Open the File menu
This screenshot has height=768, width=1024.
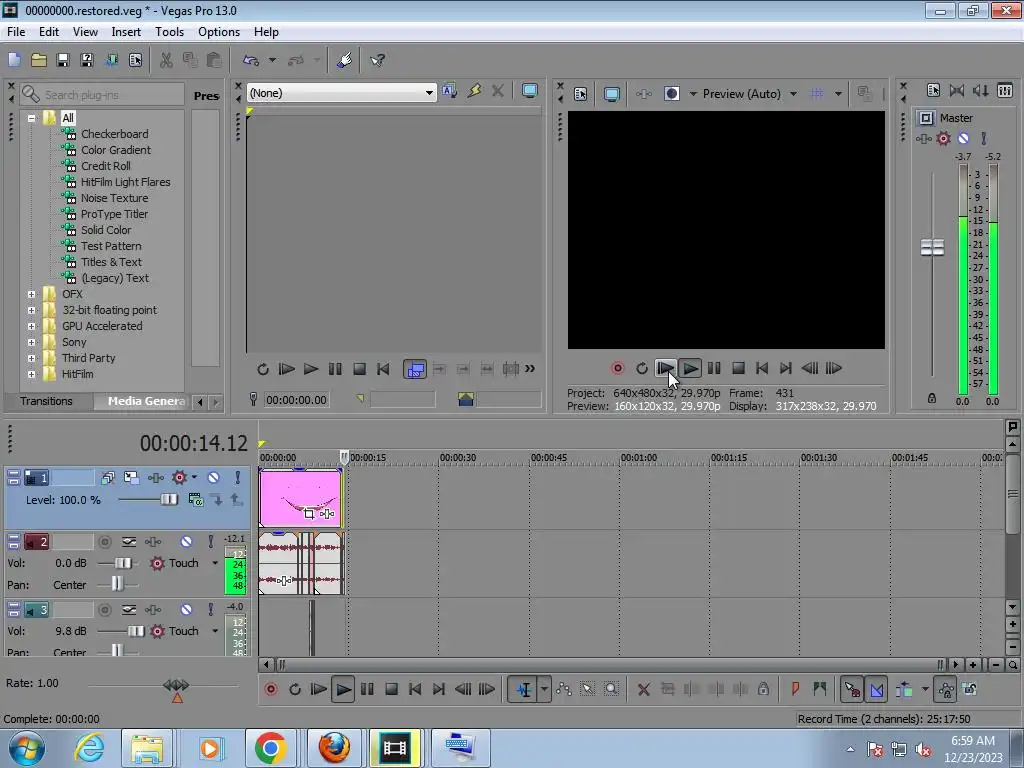point(16,32)
